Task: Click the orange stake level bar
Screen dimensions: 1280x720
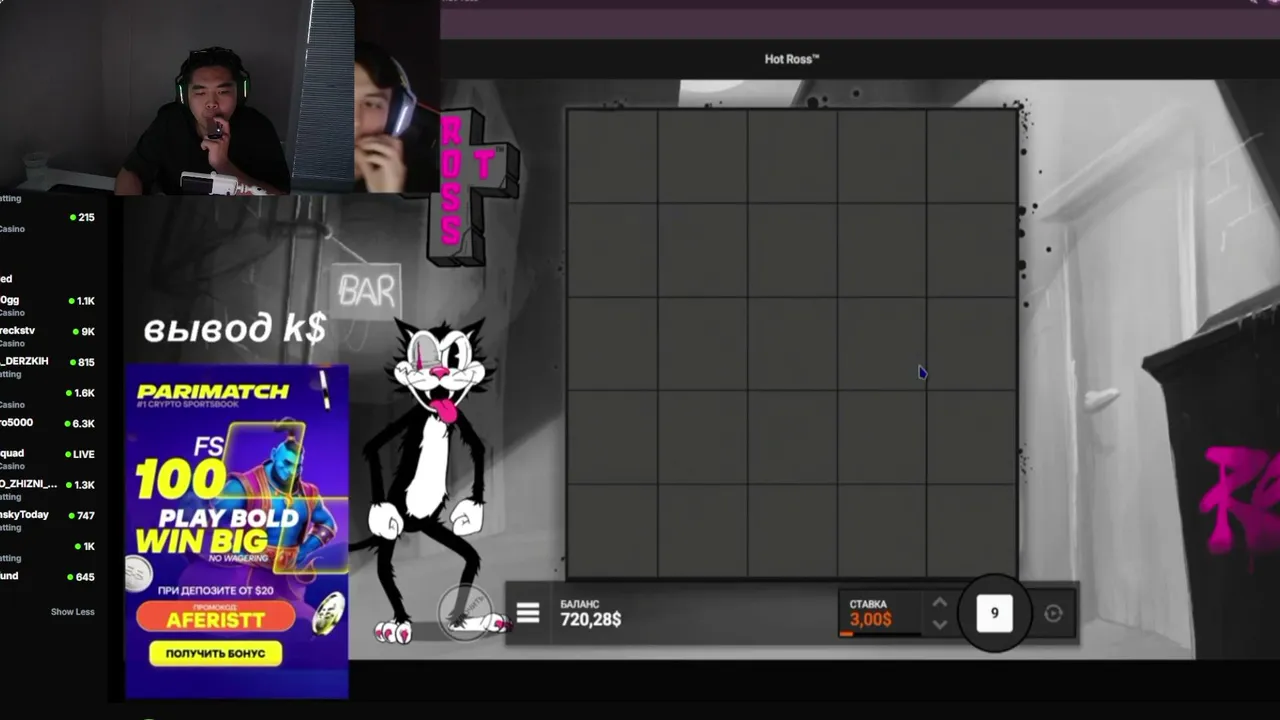Action: pos(846,633)
